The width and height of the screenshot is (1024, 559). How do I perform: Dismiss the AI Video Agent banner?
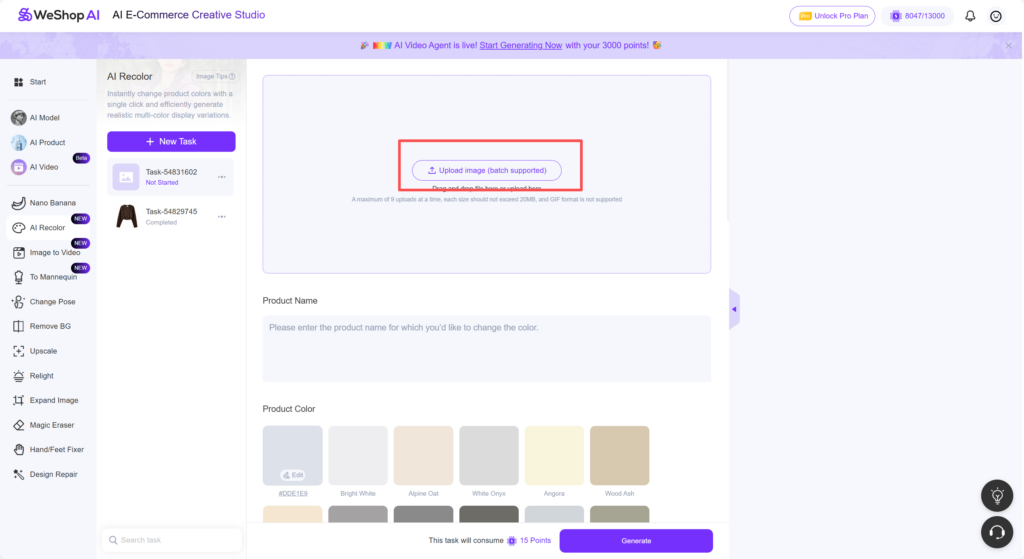pos(1008,46)
